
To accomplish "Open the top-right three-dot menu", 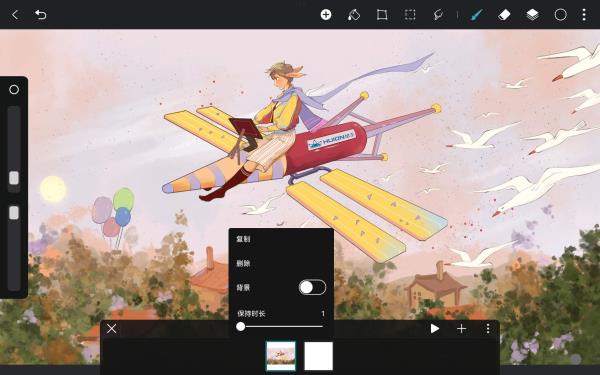I will point(584,15).
